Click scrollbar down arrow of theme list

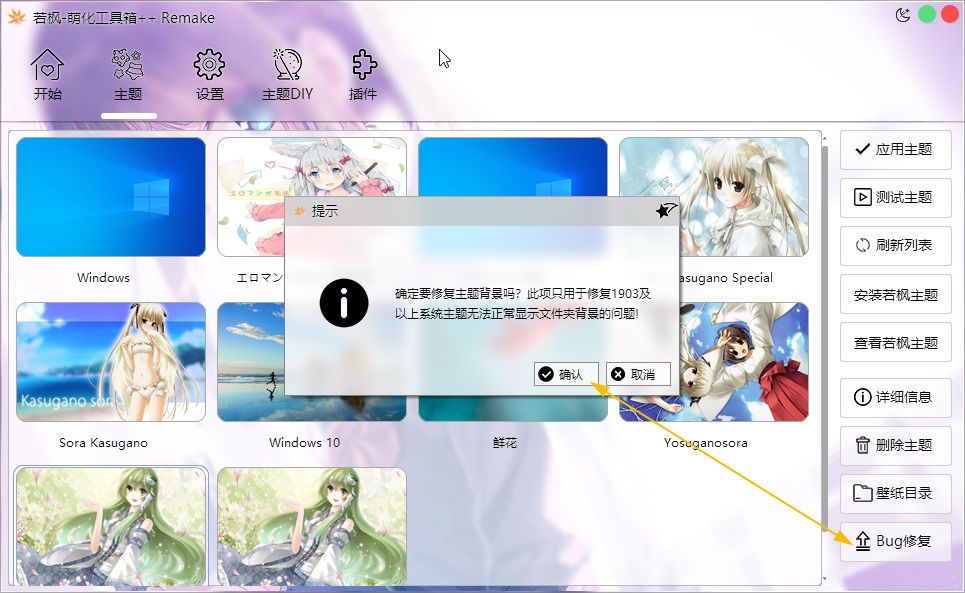(x=825, y=579)
